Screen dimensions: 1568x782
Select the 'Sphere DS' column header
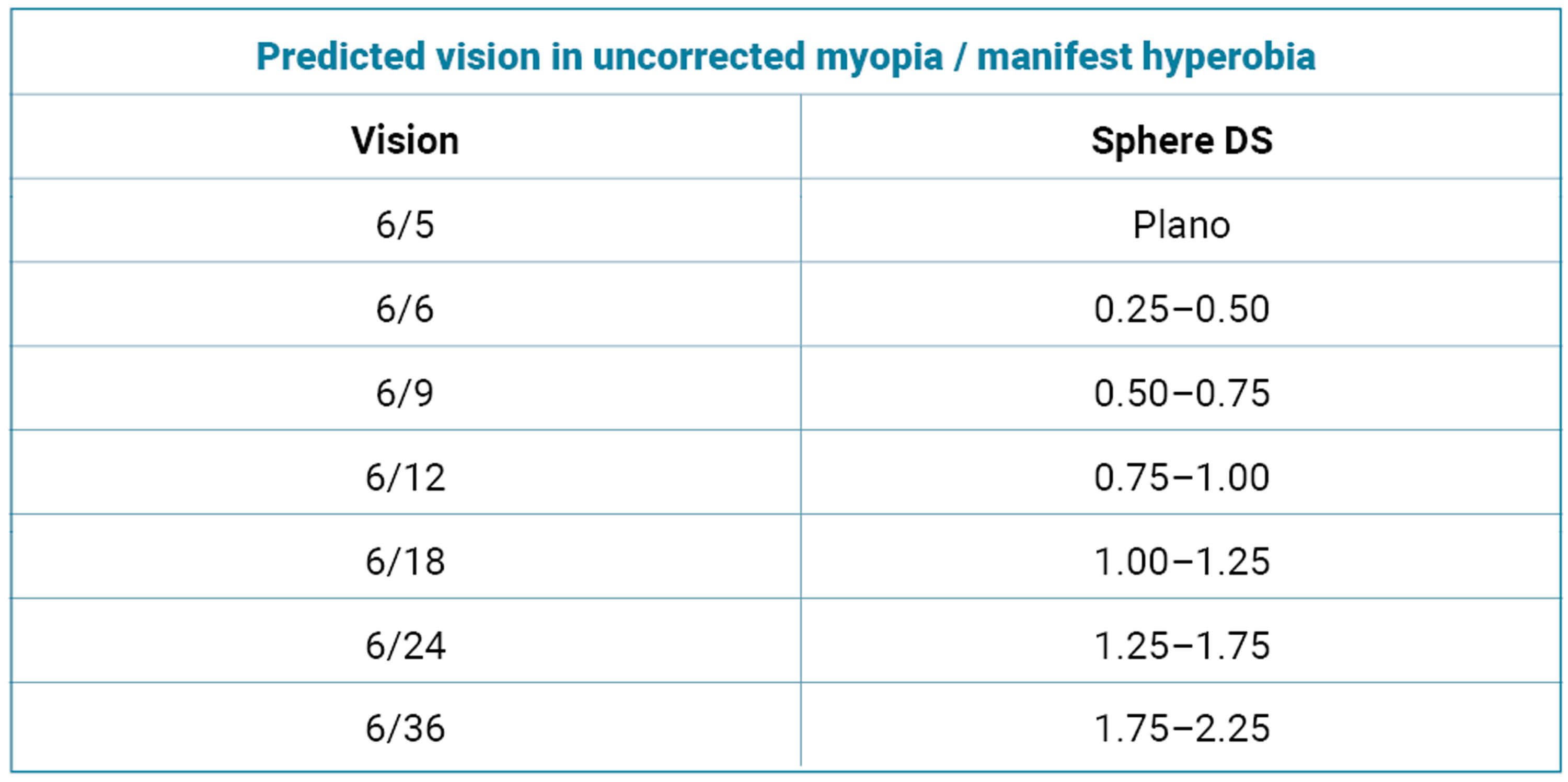[x=1181, y=141]
